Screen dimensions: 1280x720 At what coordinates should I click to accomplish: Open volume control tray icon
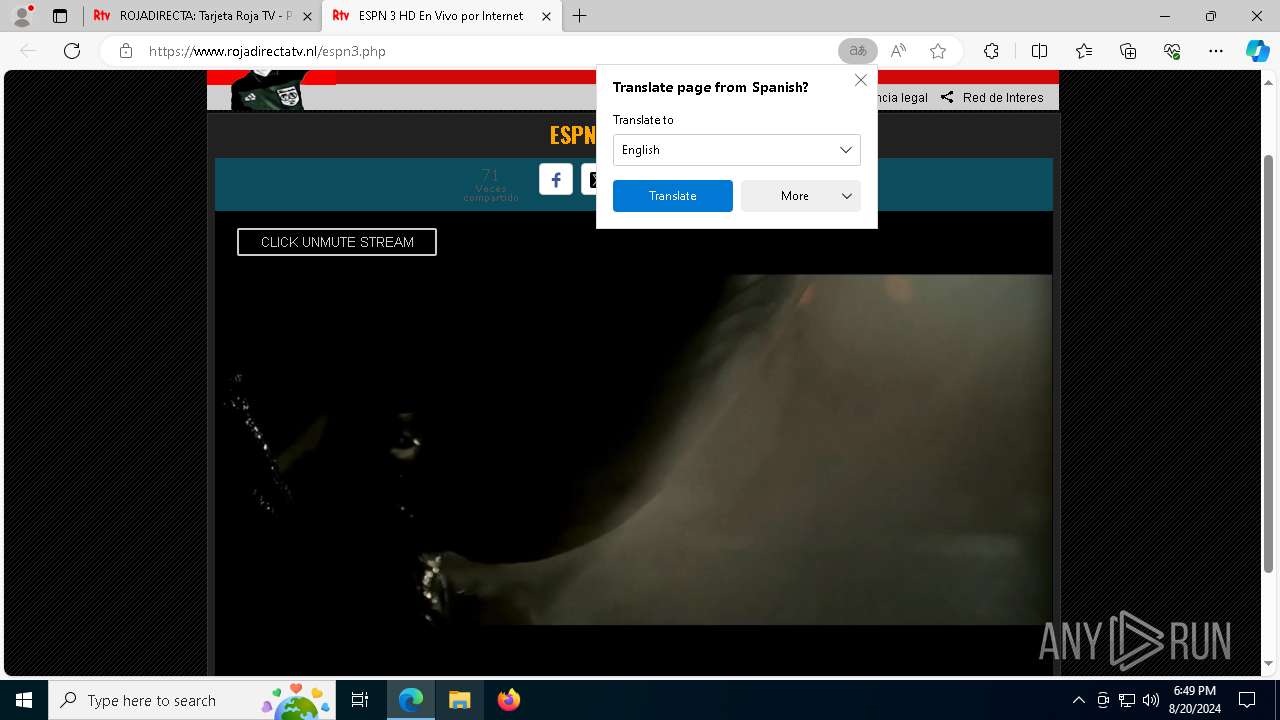coord(1151,700)
